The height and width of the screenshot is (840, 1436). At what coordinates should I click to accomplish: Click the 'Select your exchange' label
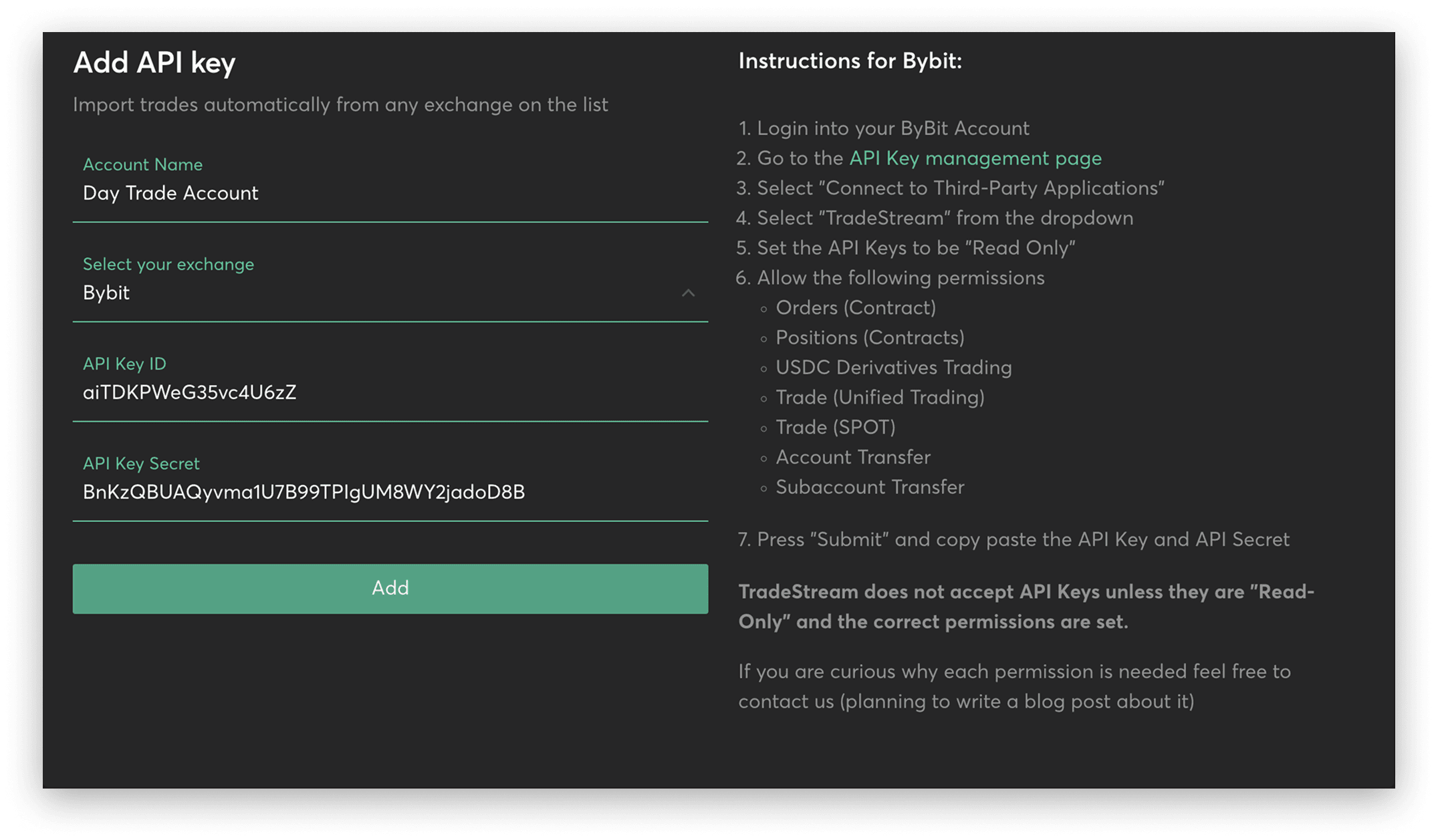pos(168,265)
